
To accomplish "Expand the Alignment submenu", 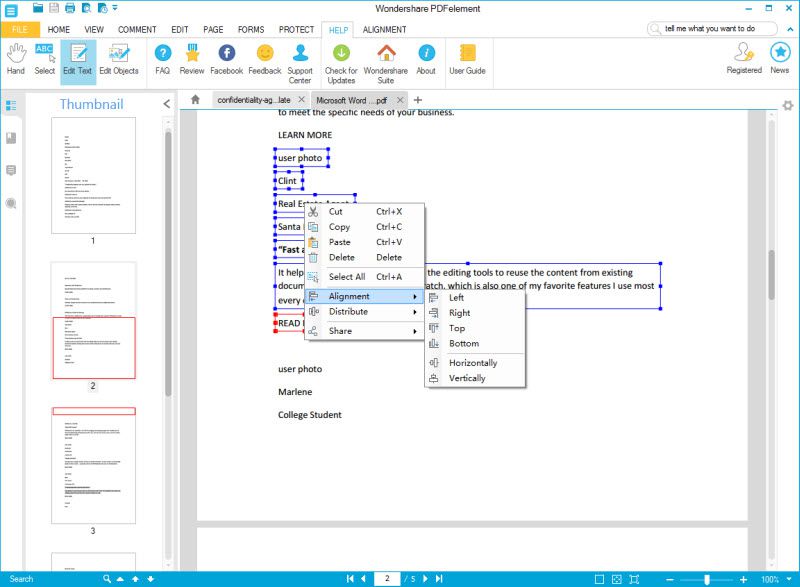I will click(365, 296).
